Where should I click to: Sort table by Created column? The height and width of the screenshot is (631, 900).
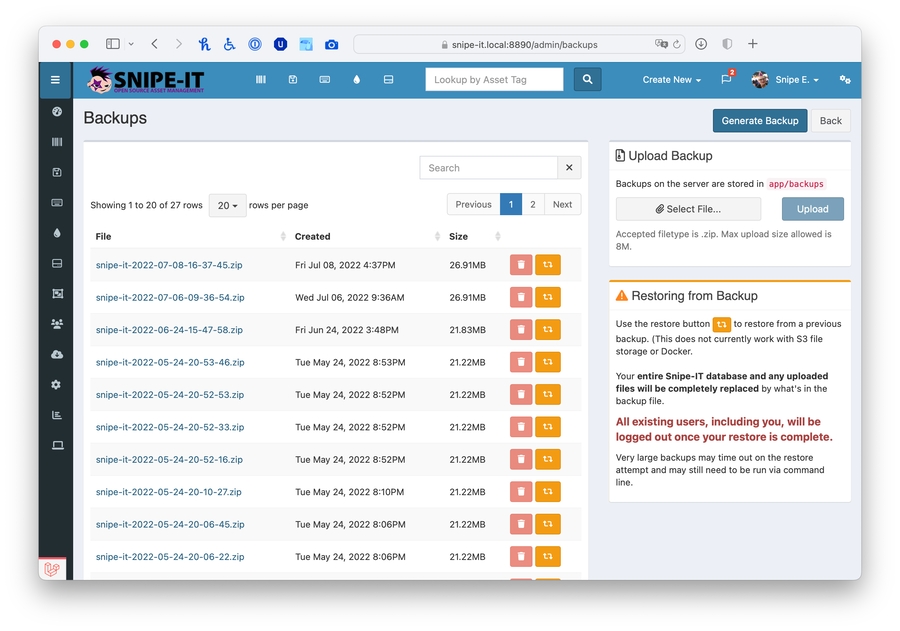[x=313, y=237]
